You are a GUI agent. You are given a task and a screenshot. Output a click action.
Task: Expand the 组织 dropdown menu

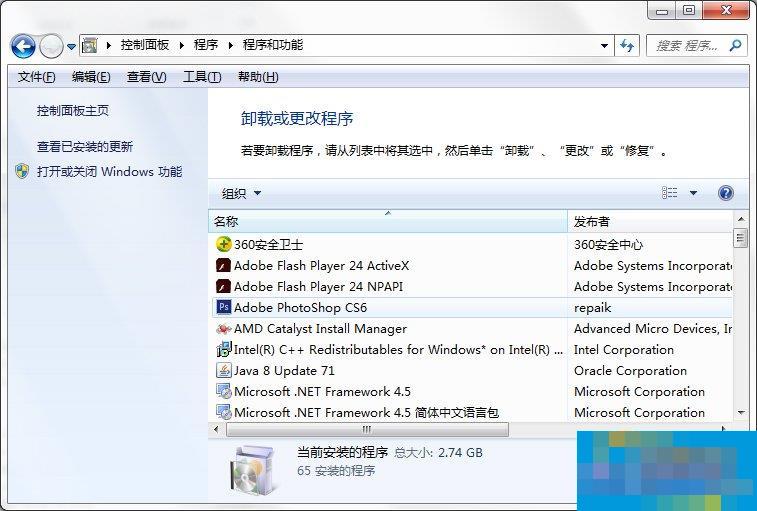(241, 193)
